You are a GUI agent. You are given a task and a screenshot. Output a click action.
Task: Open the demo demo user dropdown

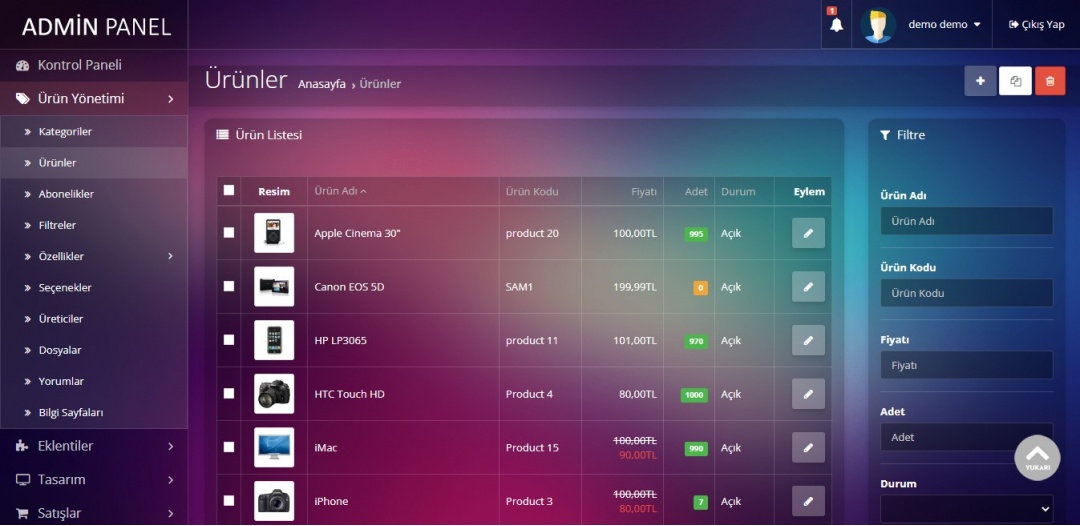(x=943, y=24)
